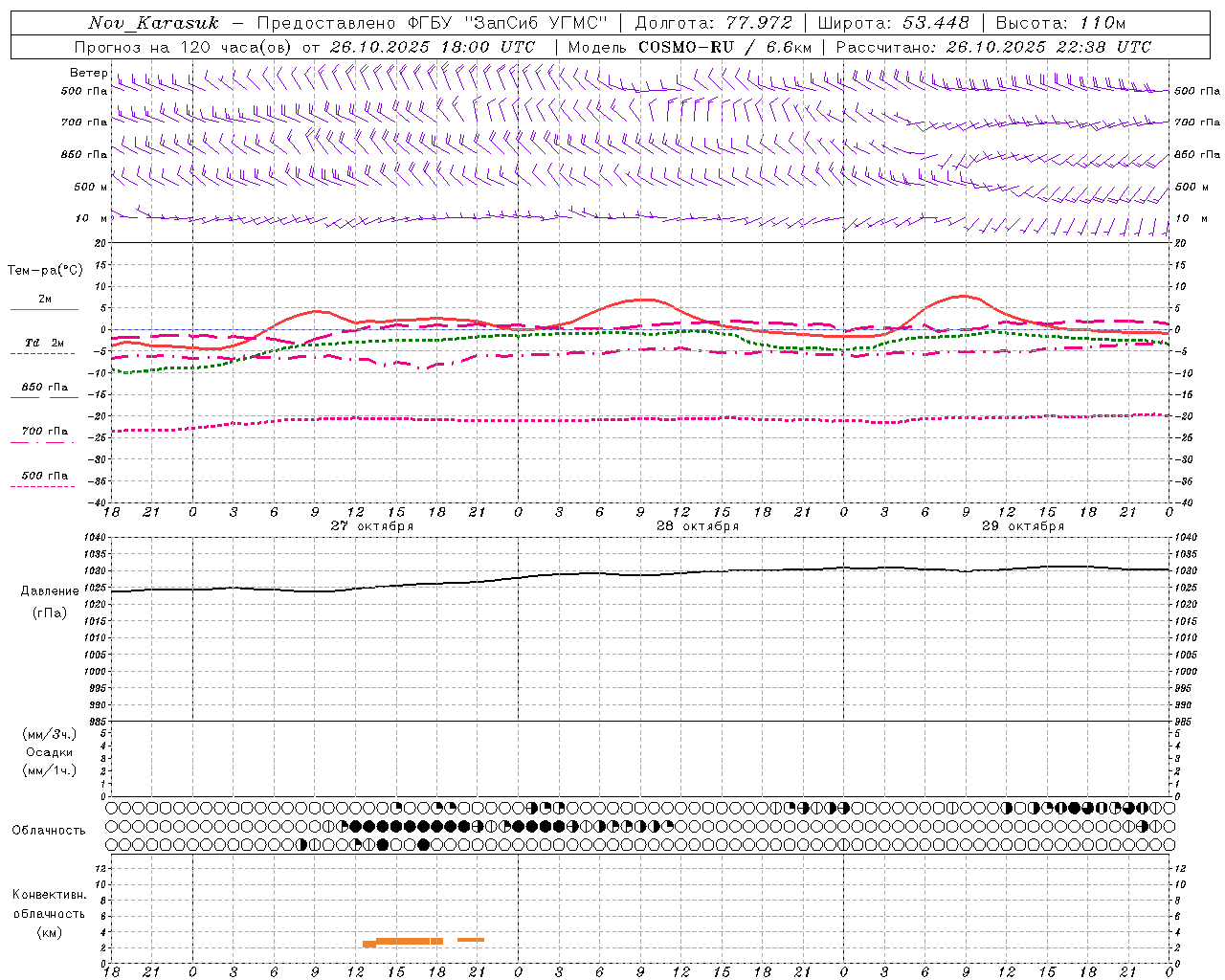Click the red 2м temperature legend entry
The width and height of the screenshot is (1225, 980).
coord(44,301)
